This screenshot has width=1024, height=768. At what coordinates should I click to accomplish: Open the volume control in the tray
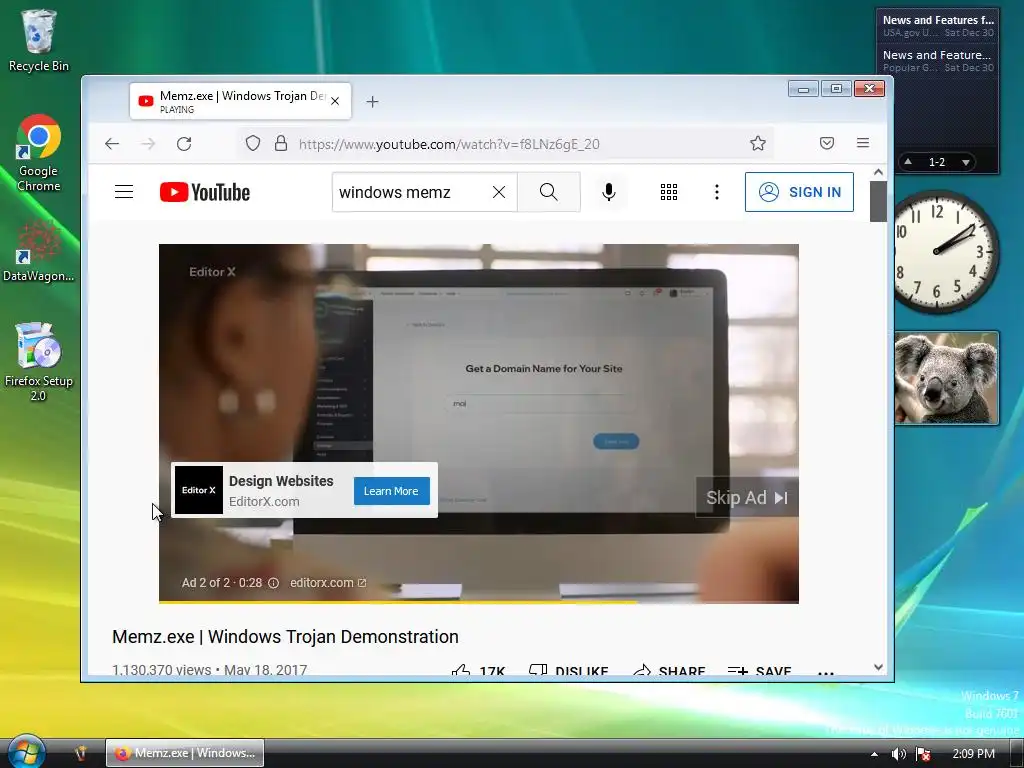point(899,754)
